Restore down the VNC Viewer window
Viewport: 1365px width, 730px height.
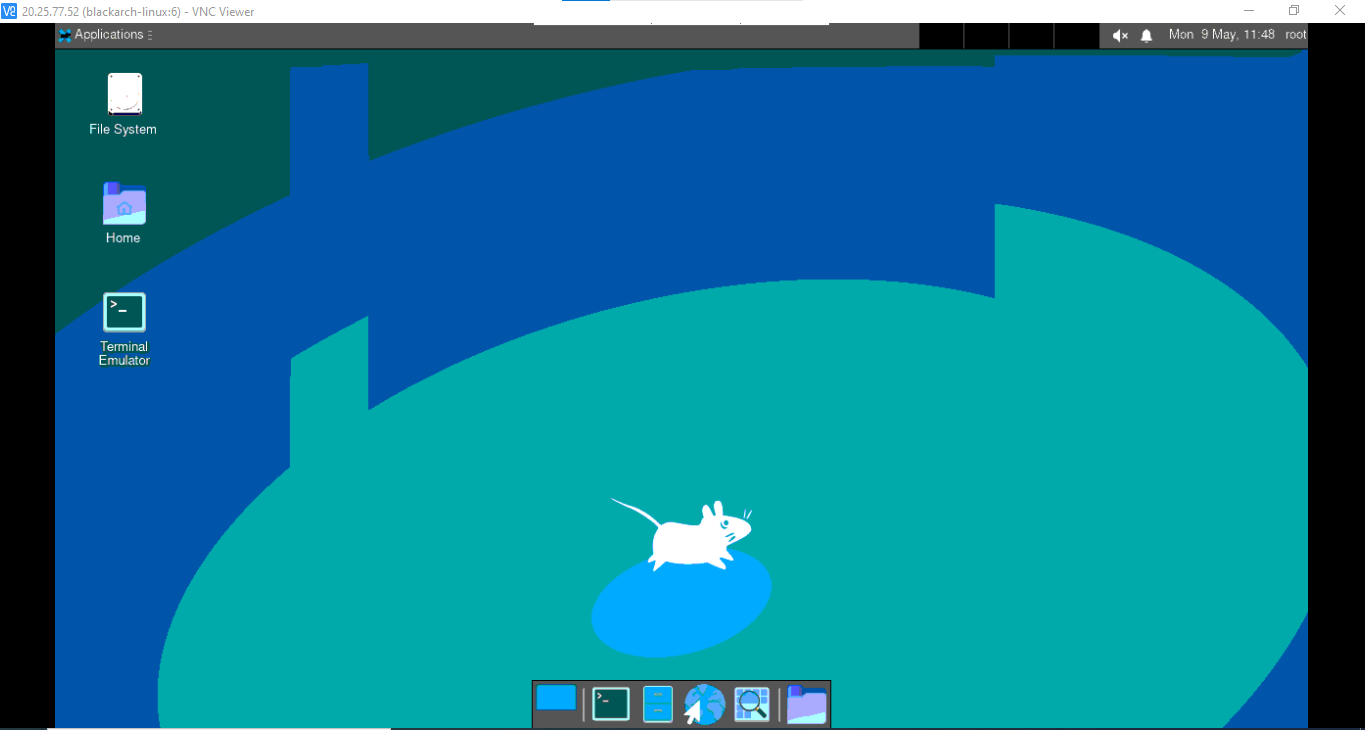click(x=1294, y=11)
